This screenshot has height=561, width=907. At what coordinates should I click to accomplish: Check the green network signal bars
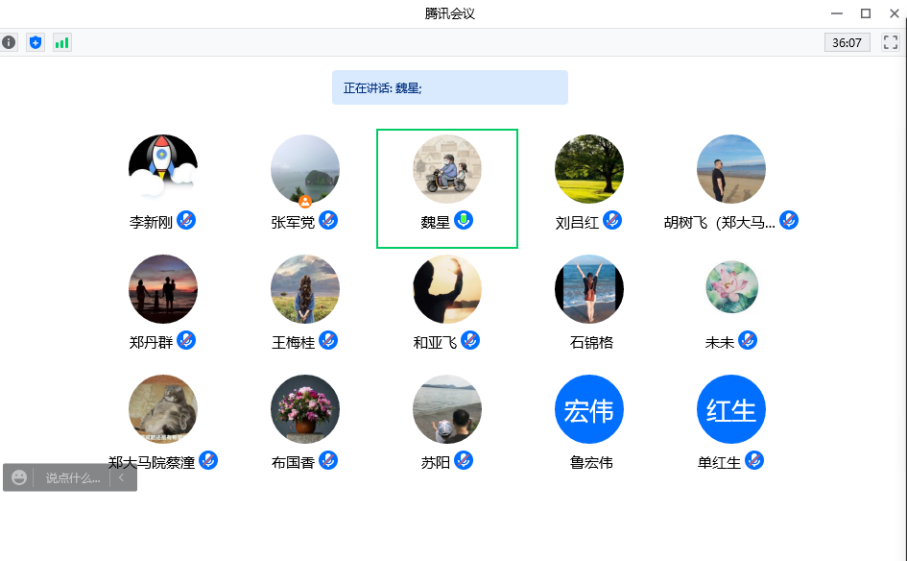click(62, 42)
